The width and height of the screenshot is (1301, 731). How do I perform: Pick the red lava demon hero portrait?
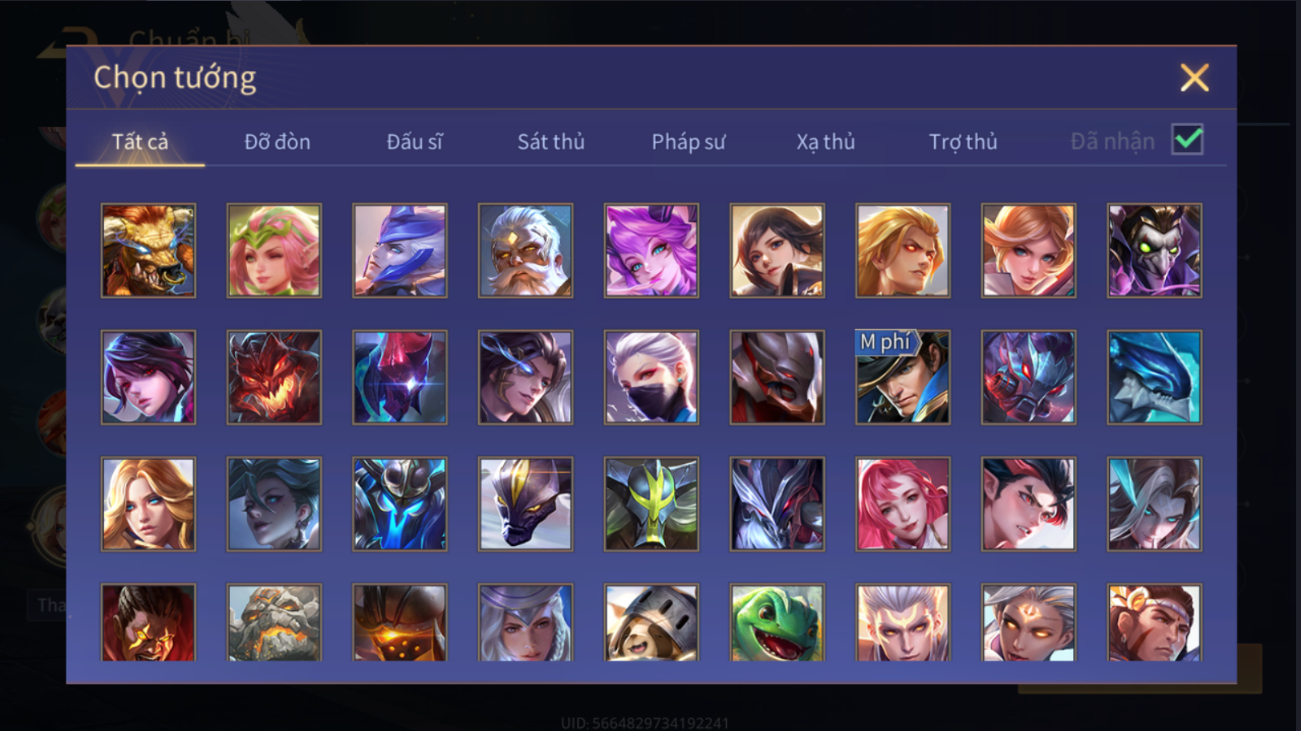(274, 377)
